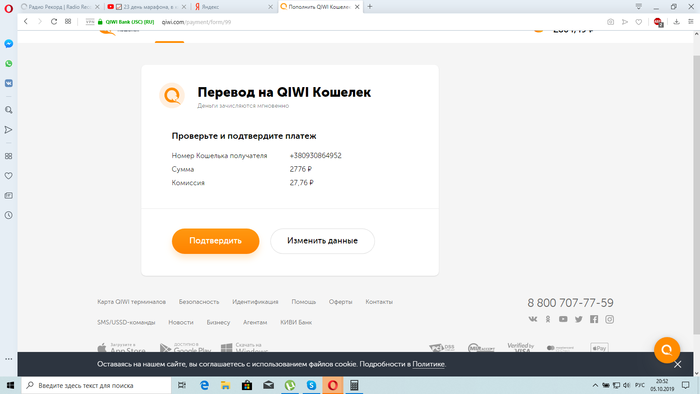Image resolution: width=700 pixels, height=394 pixels.
Task: Open the КИВИ Банк footer link
Action: (x=296, y=322)
